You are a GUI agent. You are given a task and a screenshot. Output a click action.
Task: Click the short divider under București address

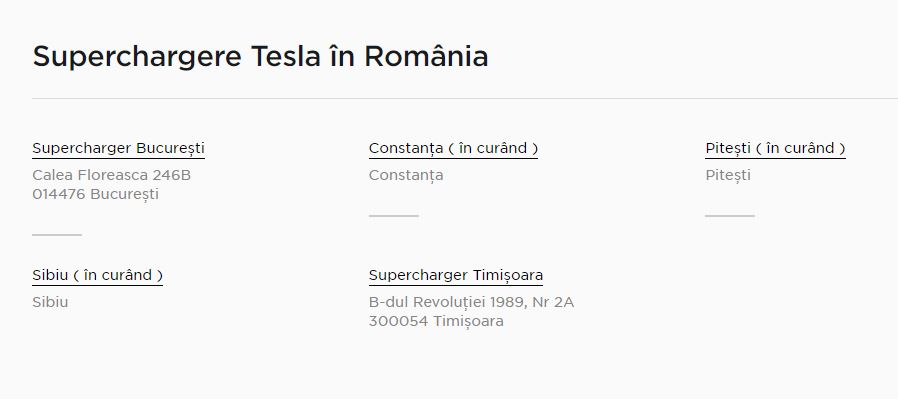[x=57, y=235]
